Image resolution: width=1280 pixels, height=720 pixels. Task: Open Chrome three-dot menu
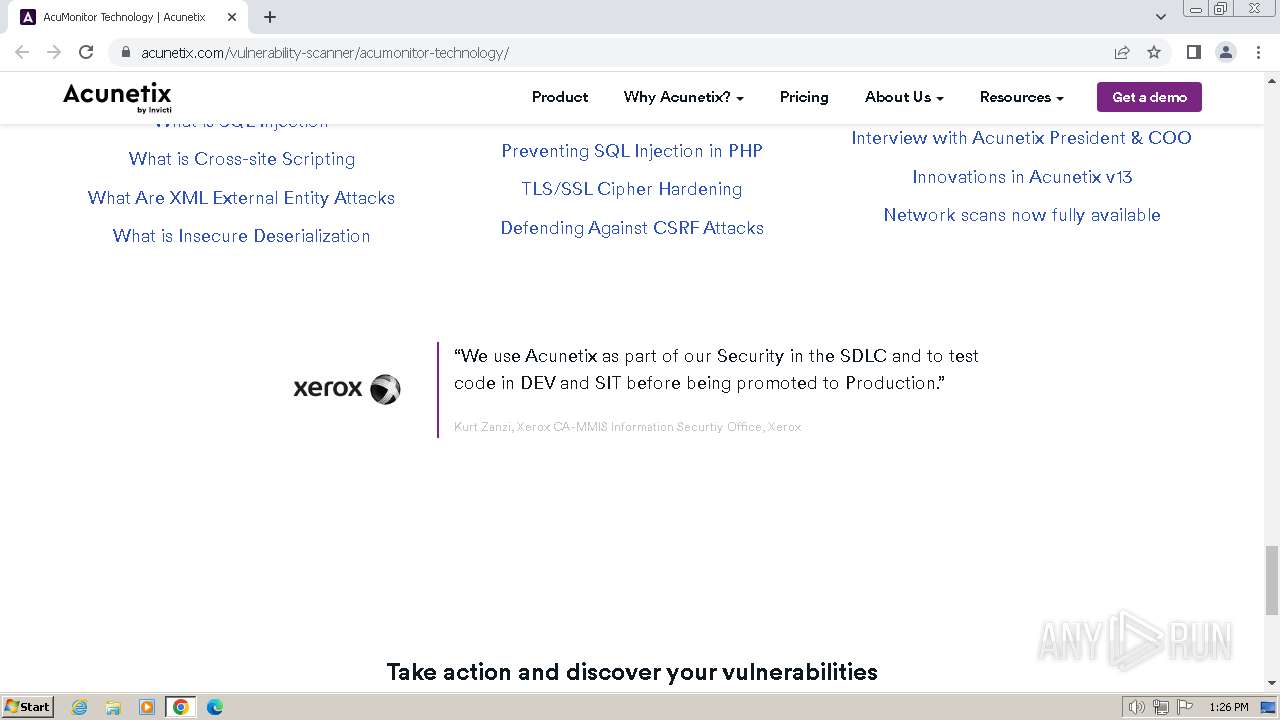click(x=1257, y=52)
